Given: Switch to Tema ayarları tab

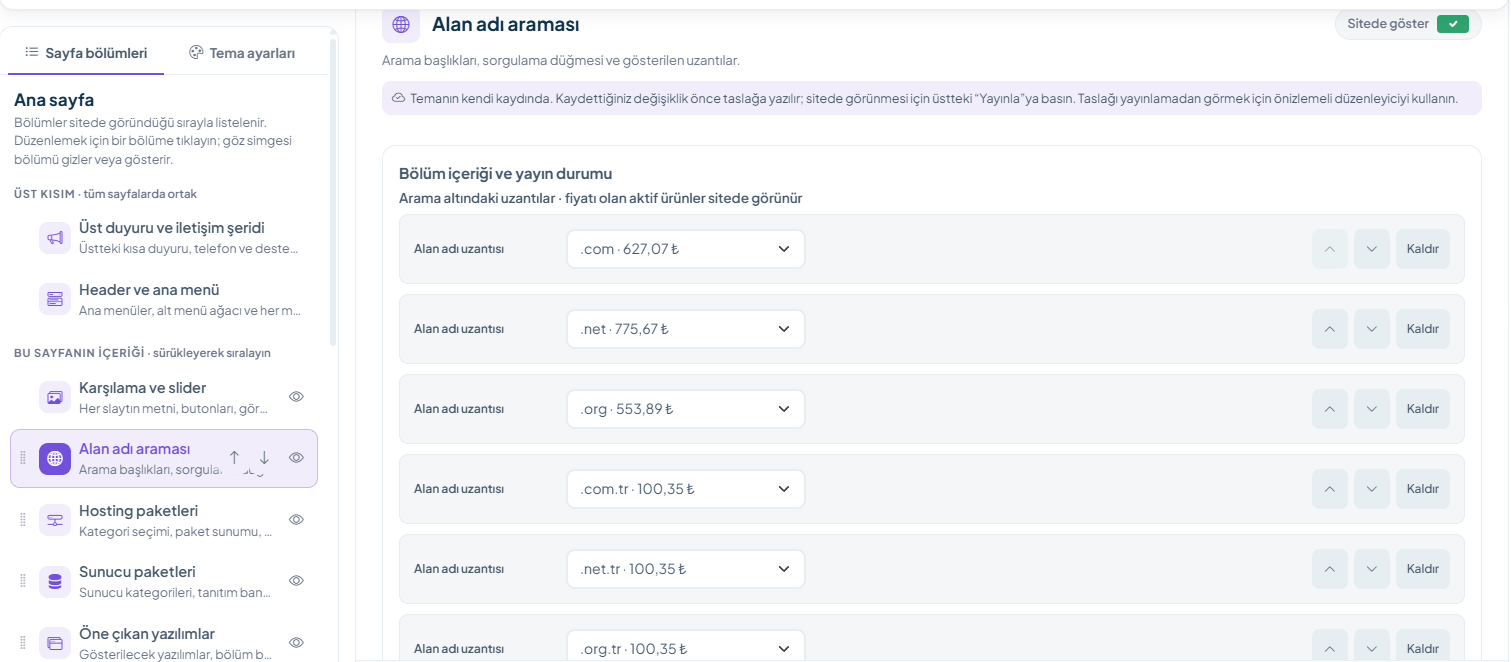Looking at the screenshot, I should click(x=242, y=53).
